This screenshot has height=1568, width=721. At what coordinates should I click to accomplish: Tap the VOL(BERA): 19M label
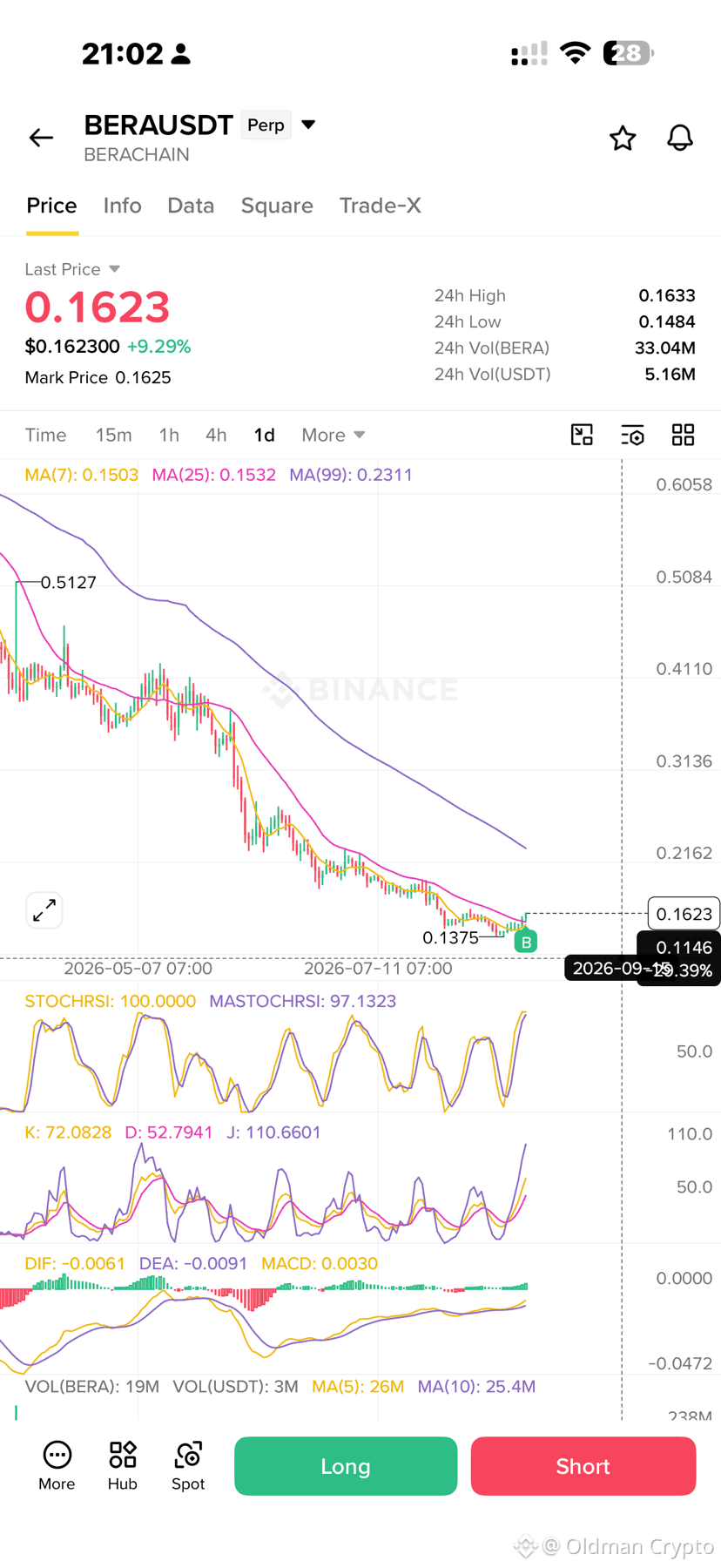[x=91, y=1386]
